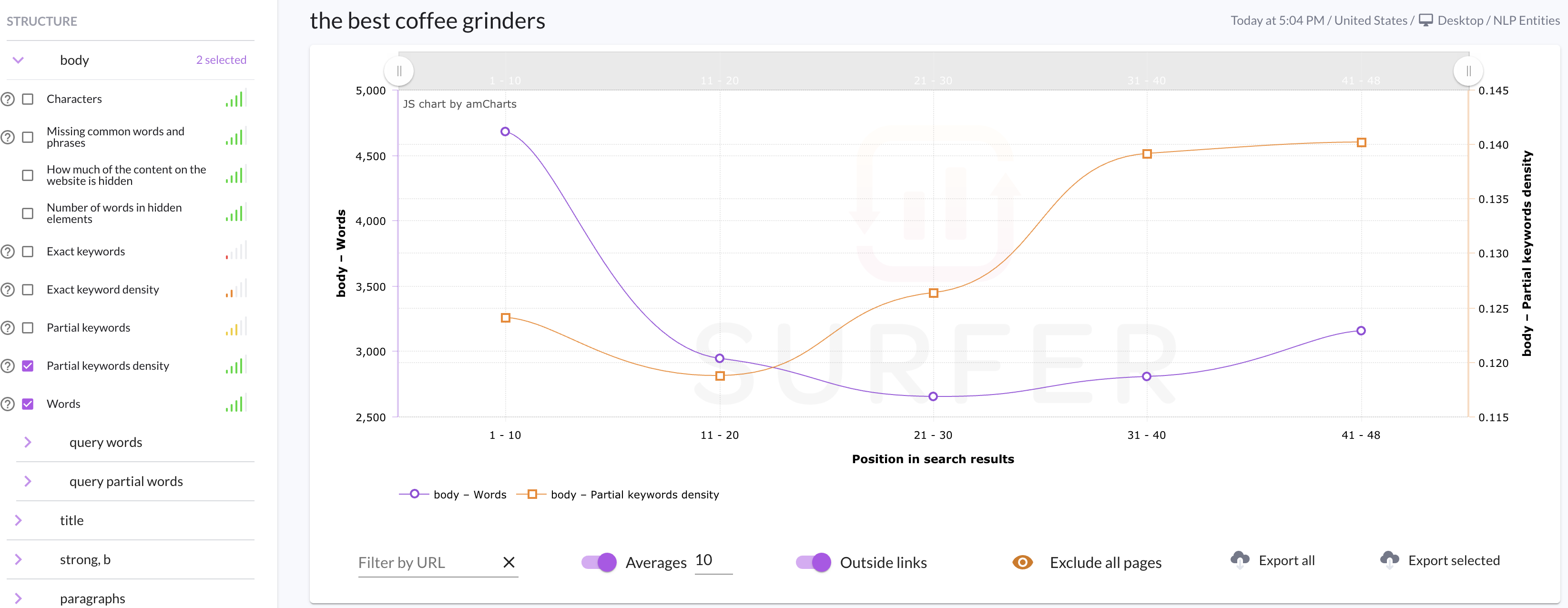Click the bar-chart icon for Exact keyword density
Screen dimensions: 1568x608
[x=236, y=289]
